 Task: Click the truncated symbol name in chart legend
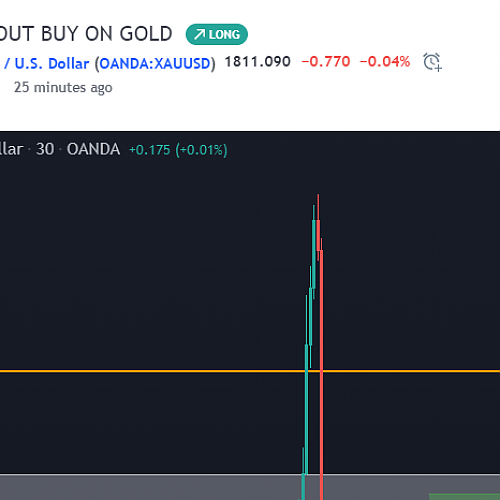(x=12, y=149)
